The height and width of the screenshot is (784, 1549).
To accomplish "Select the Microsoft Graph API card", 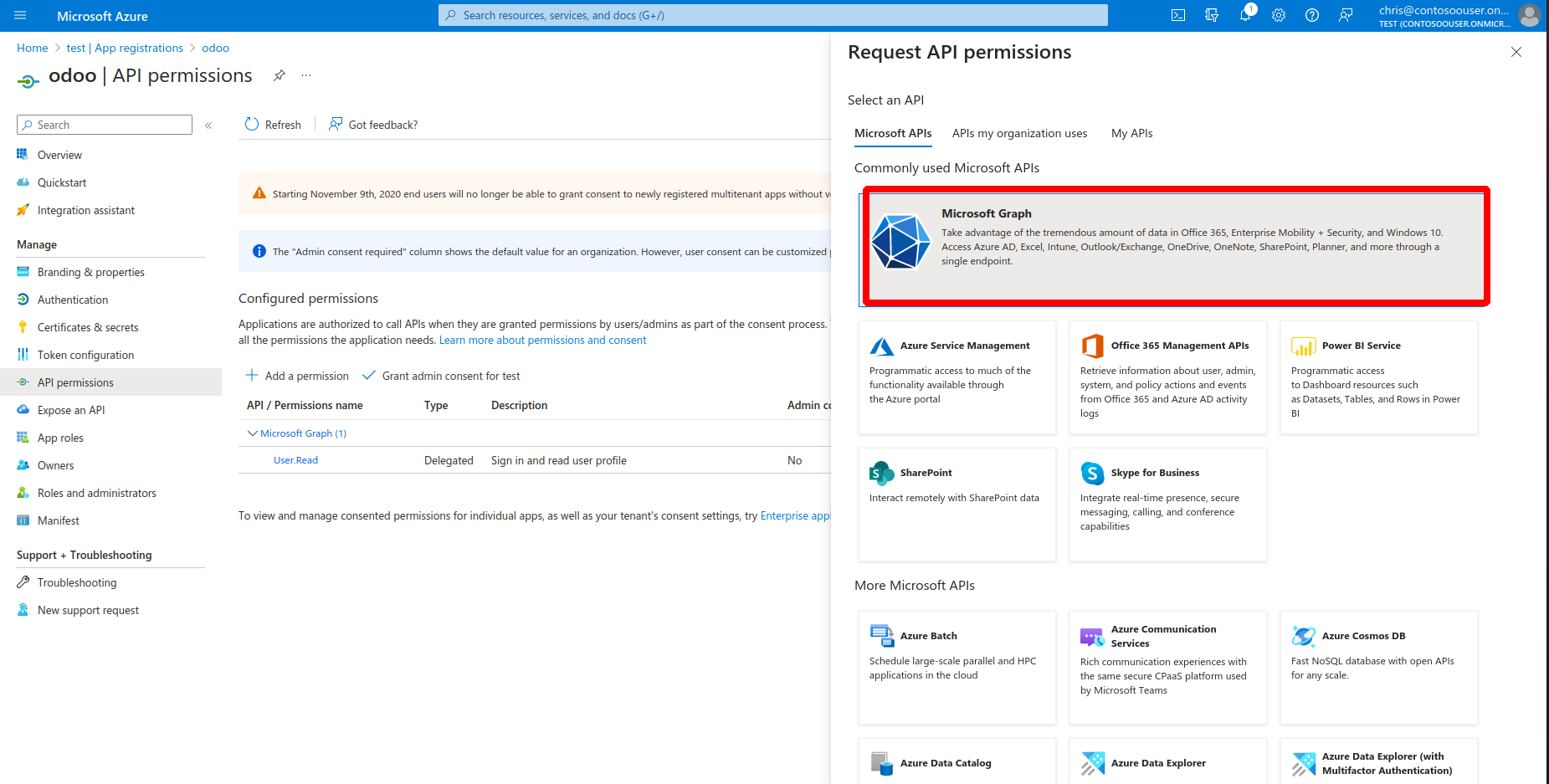I will [x=1175, y=246].
